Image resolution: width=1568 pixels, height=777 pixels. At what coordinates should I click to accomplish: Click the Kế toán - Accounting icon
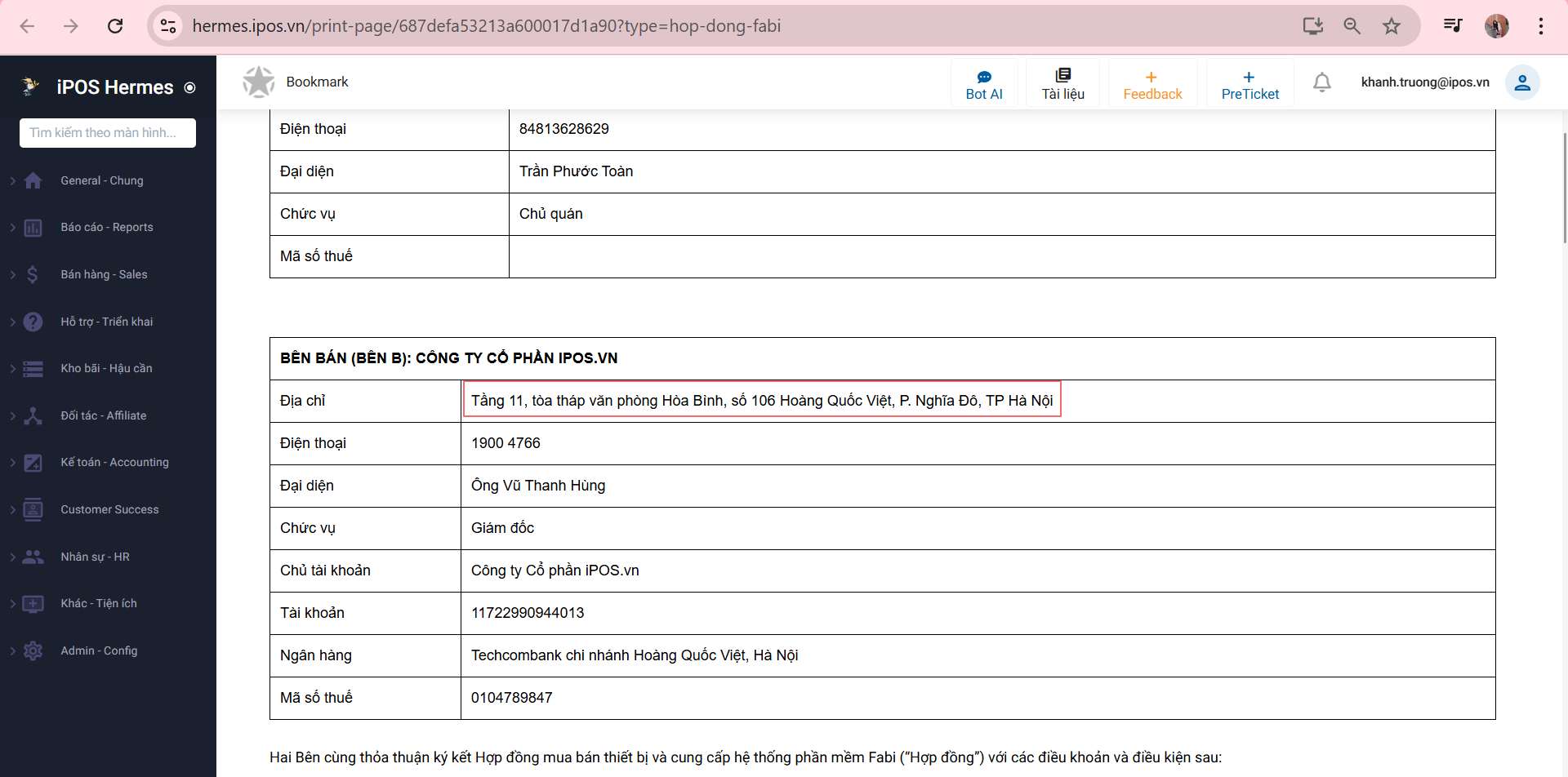pyautogui.click(x=33, y=463)
